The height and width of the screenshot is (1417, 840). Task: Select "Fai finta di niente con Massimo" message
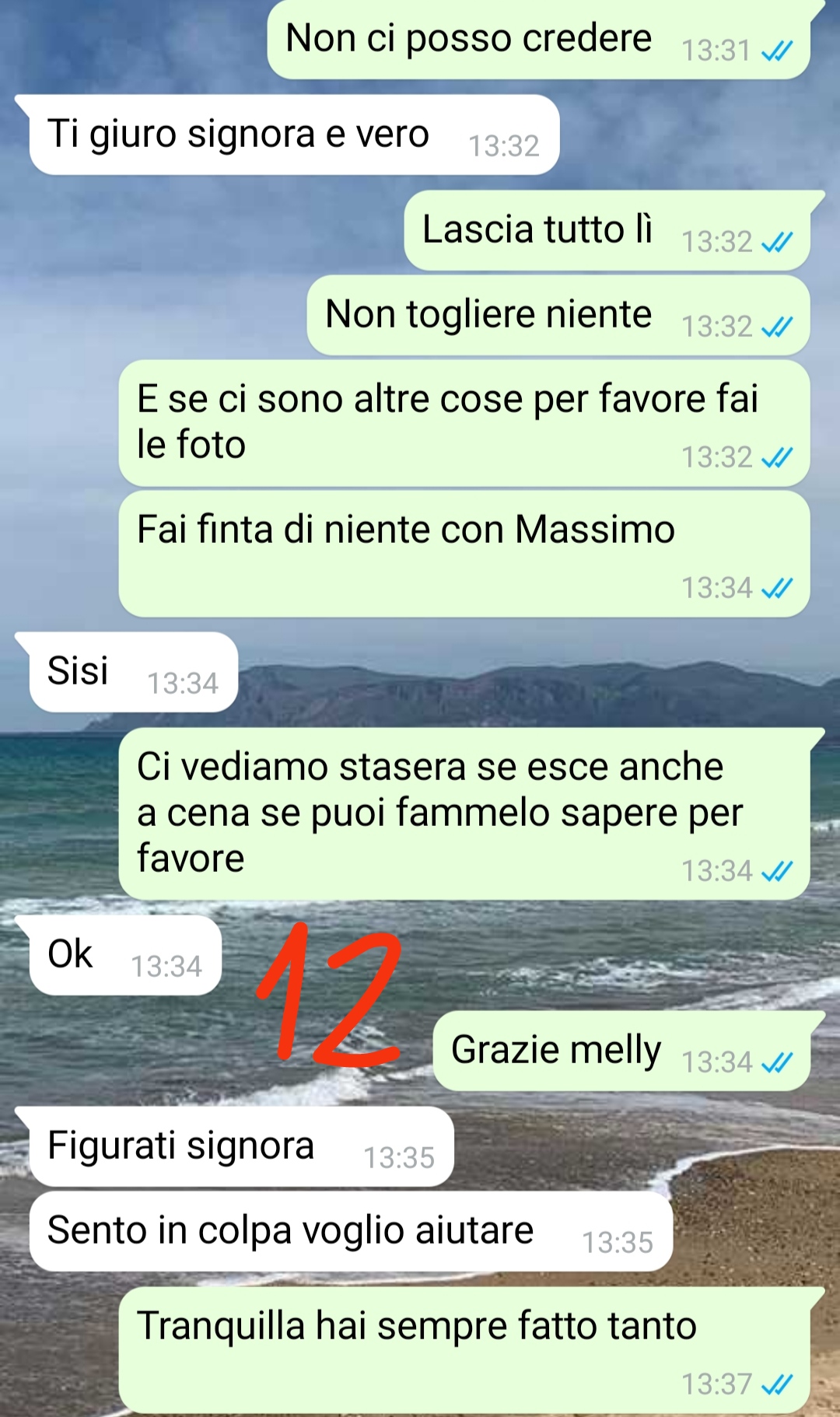click(x=464, y=554)
